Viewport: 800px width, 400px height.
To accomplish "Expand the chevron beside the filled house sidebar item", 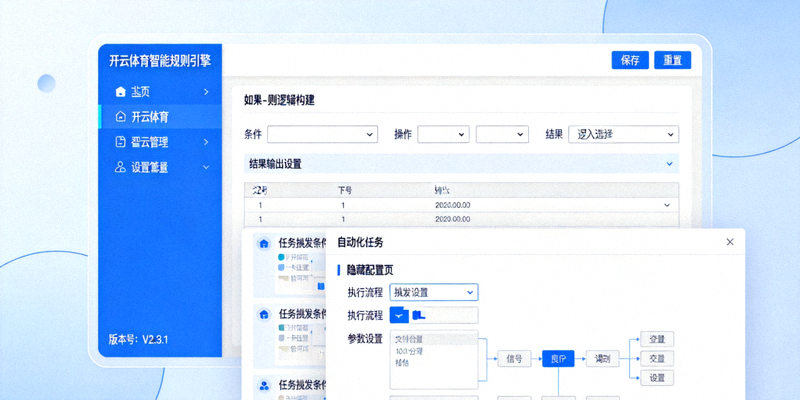I will (206, 92).
